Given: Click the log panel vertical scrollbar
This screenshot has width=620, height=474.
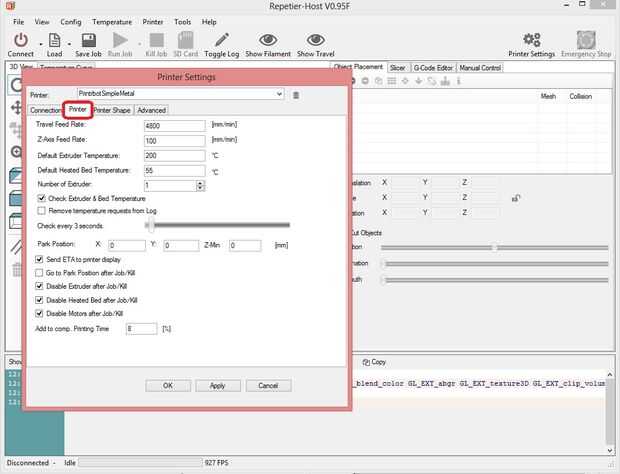Looking at the screenshot, I should tap(609, 412).
